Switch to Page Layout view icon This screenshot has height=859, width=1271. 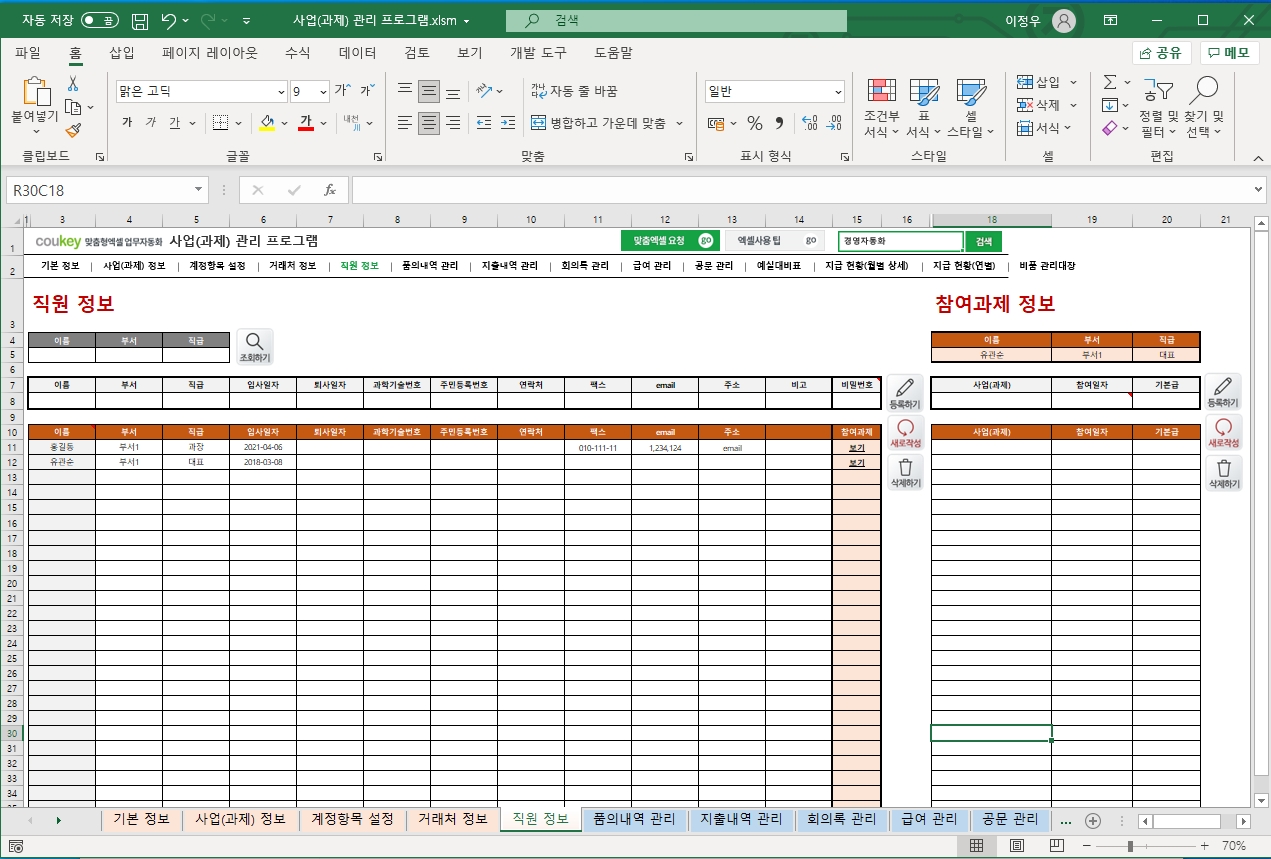point(1016,846)
